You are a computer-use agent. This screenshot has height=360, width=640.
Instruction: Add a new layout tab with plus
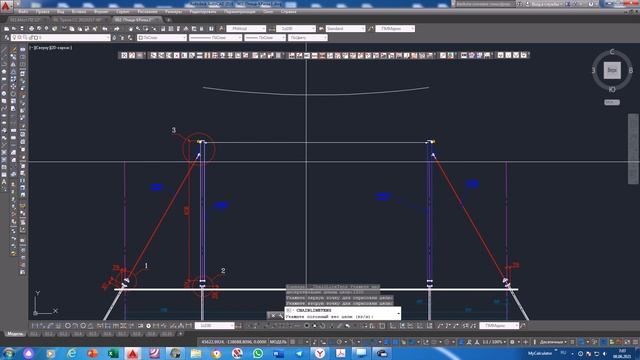coord(180,334)
